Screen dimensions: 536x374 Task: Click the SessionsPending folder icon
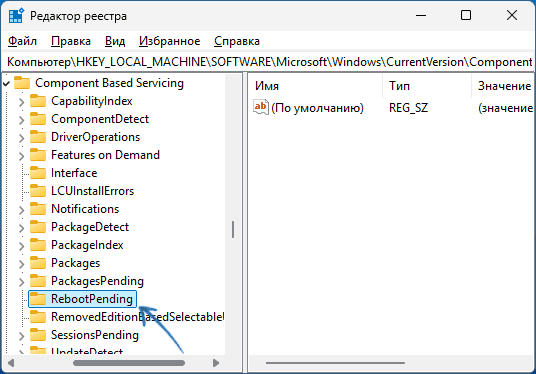click(38, 335)
